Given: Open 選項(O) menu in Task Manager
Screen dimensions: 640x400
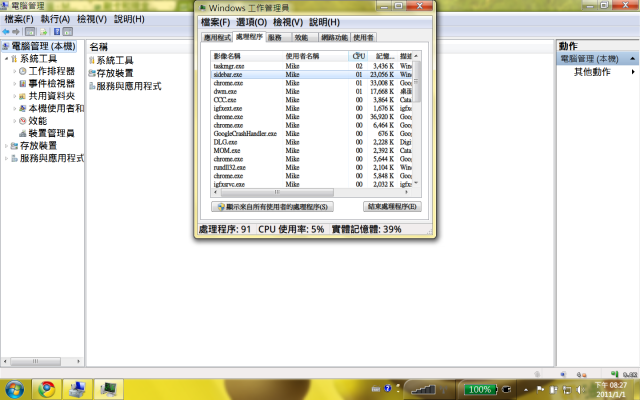Looking at the screenshot, I should (x=251, y=22).
